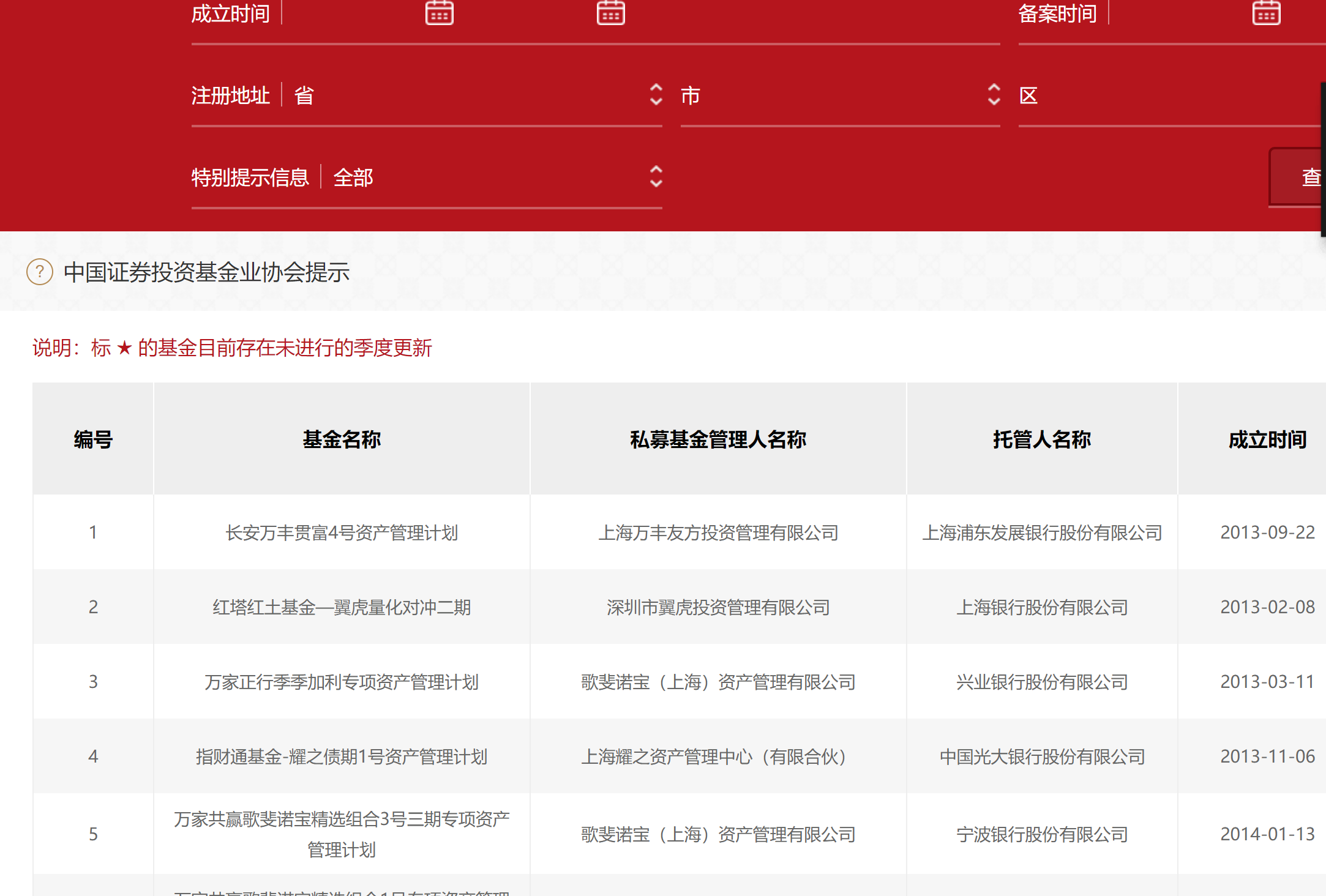The image size is (1326, 896).
Task: Open the second 成立时间 calendar picker
Action: click(x=610, y=13)
